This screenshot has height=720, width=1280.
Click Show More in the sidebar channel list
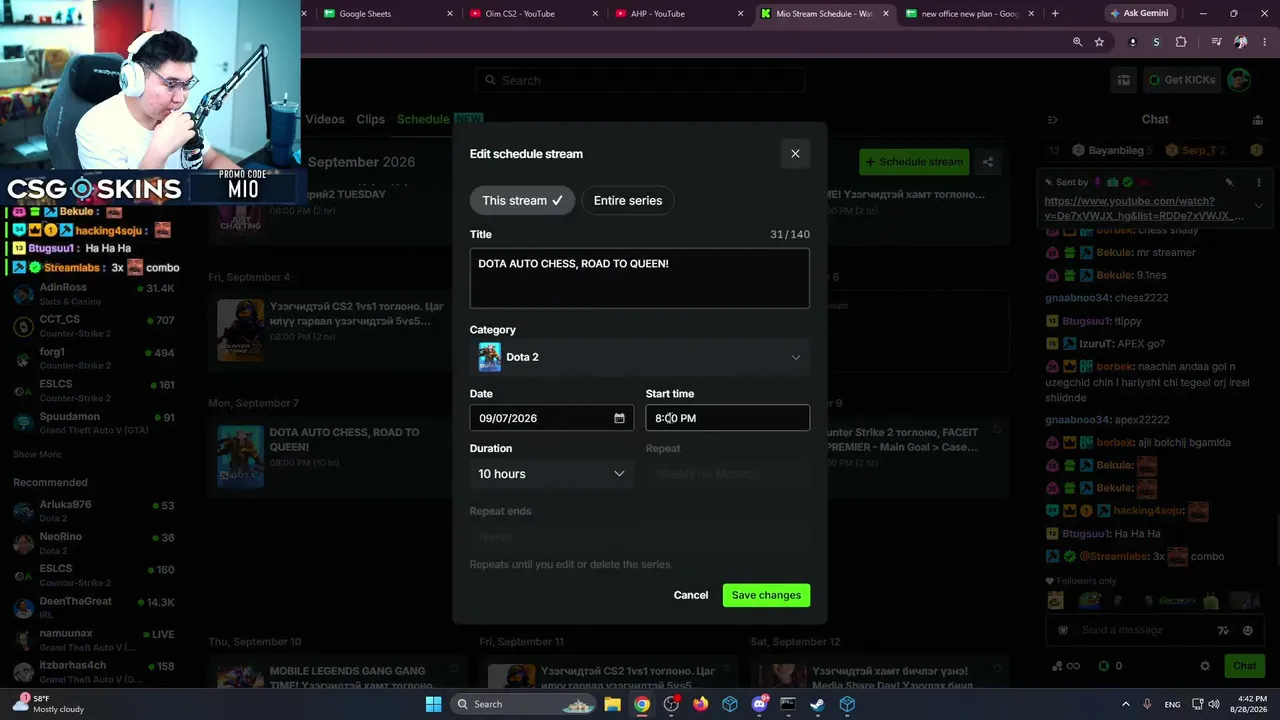coord(37,455)
